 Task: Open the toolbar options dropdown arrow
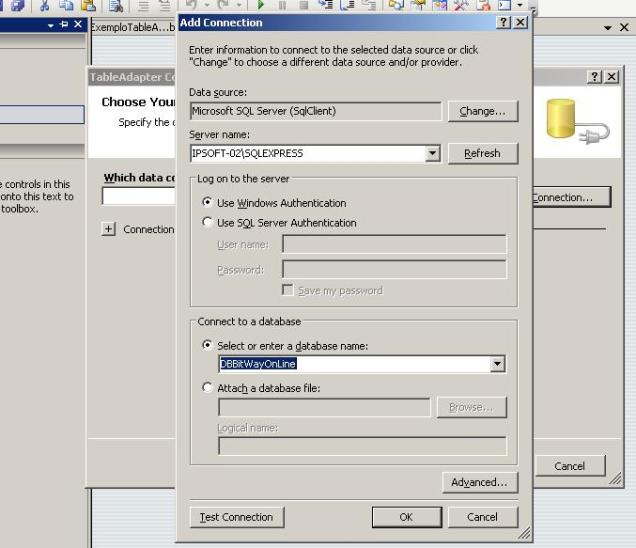pyautogui.click(x=520, y=5)
